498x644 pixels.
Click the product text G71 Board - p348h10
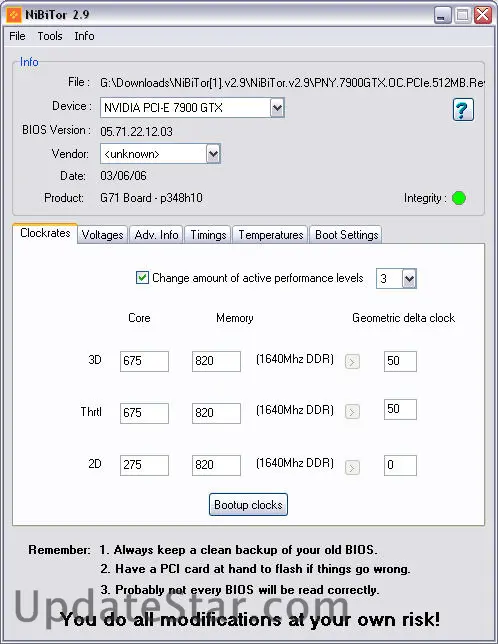point(151,198)
